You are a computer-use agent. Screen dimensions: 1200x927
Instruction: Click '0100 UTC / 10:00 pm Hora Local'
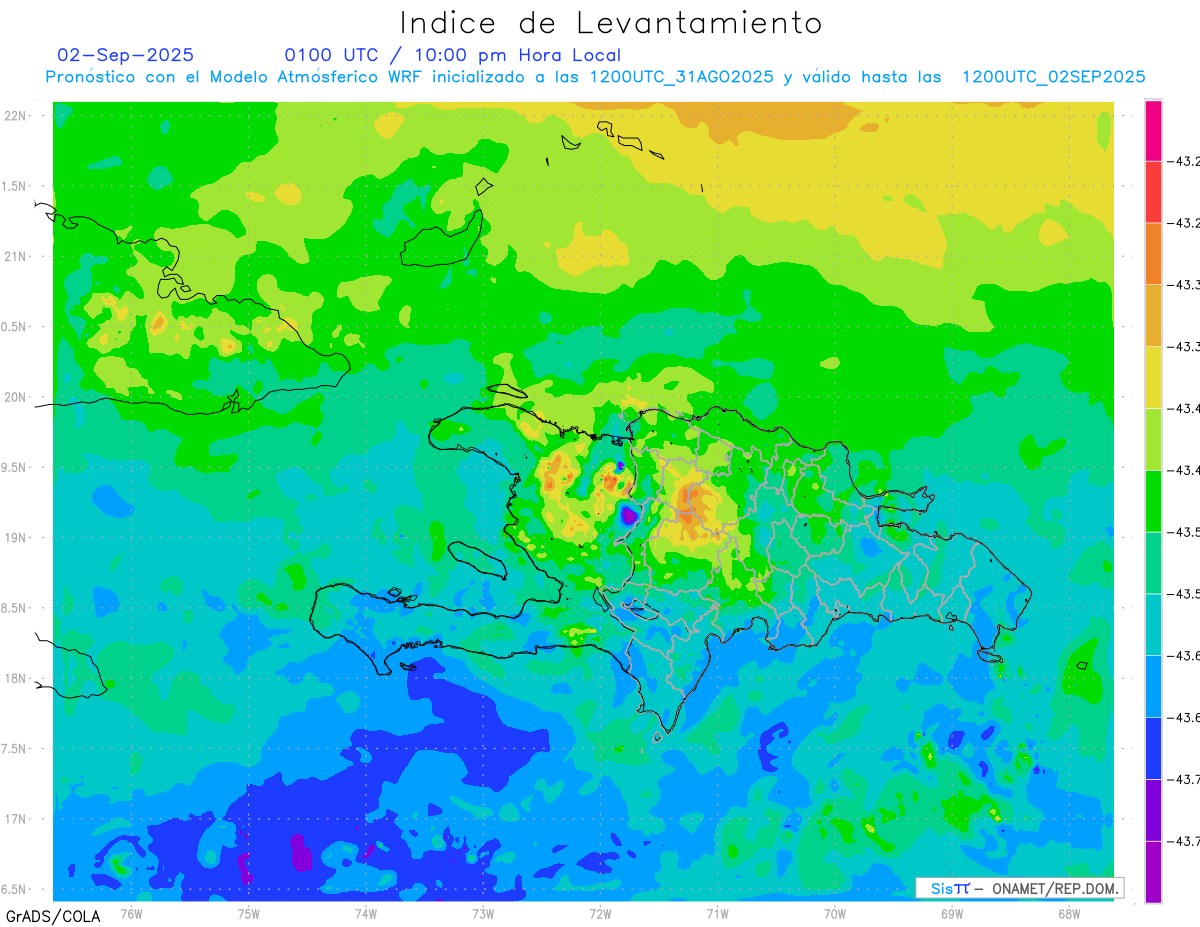tap(453, 55)
